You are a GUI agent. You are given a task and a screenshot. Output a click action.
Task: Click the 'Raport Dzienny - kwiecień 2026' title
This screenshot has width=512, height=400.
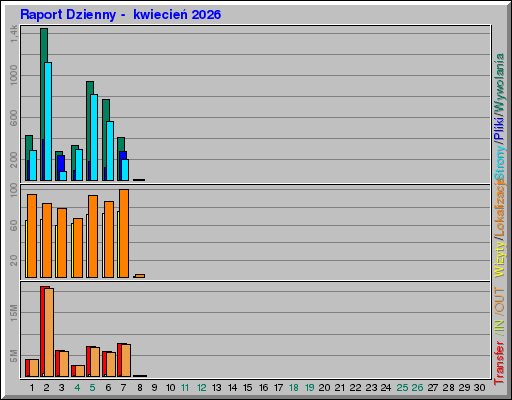pos(121,15)
